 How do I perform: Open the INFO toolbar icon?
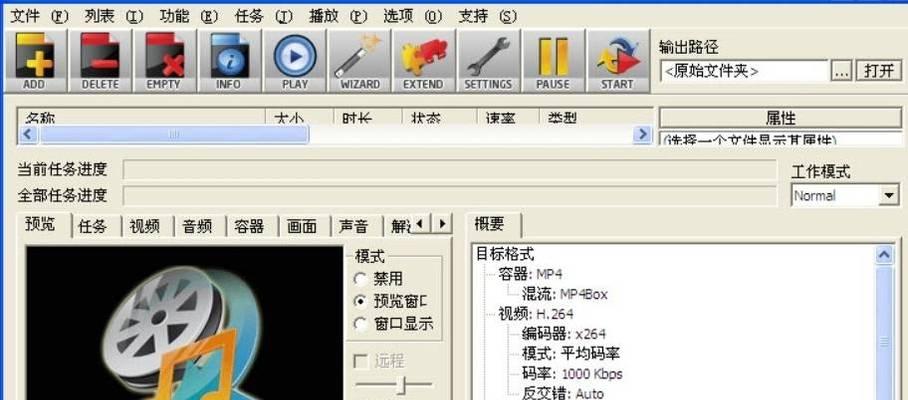pyautogui.click(x=229, y=61)
